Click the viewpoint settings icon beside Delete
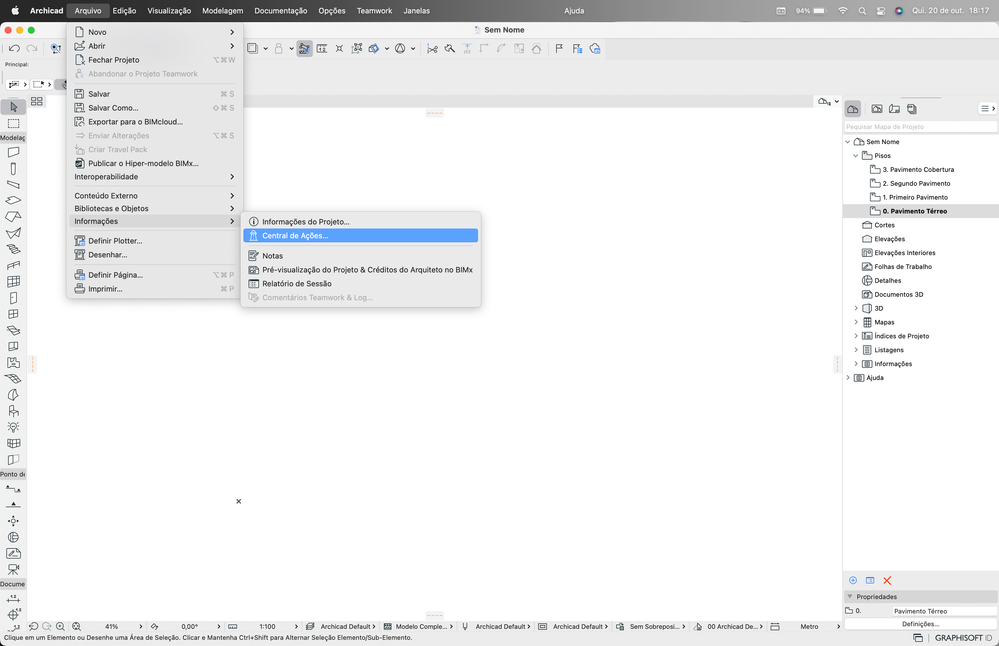 coord(870,580)
